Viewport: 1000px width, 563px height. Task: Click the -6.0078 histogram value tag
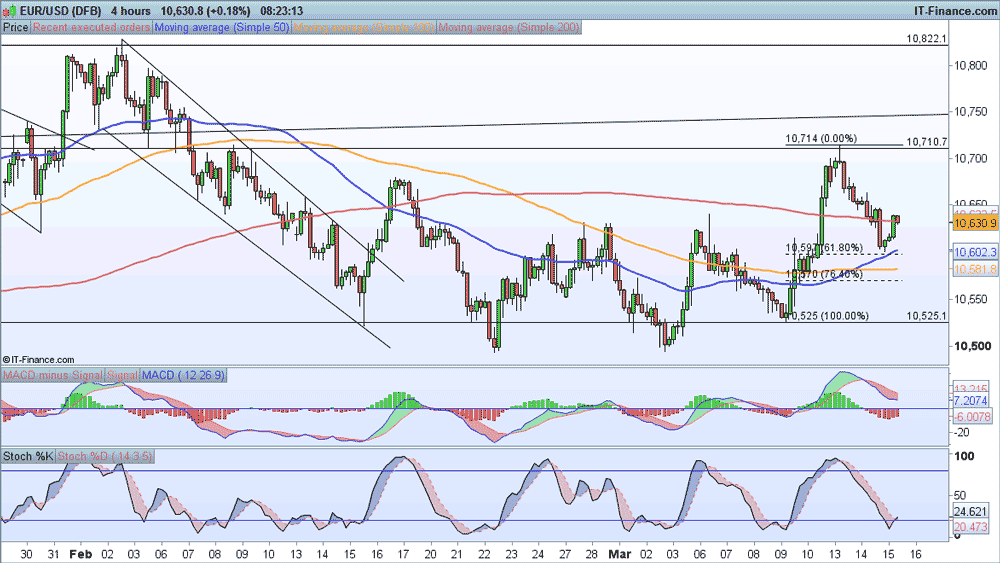point(972,417)
